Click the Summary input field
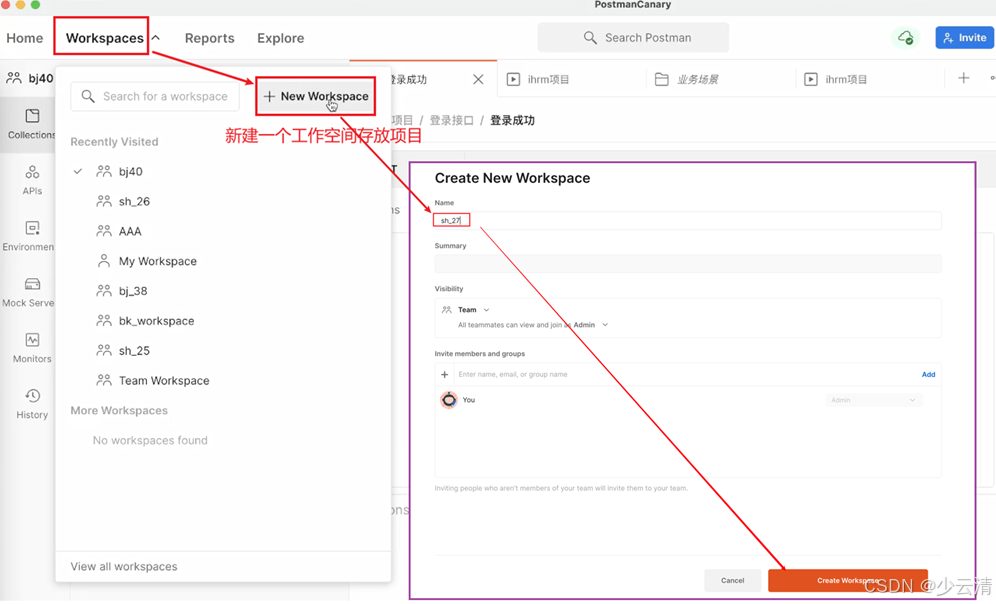The height and width of the screenshot is (604, 996). tap(687, 264)
